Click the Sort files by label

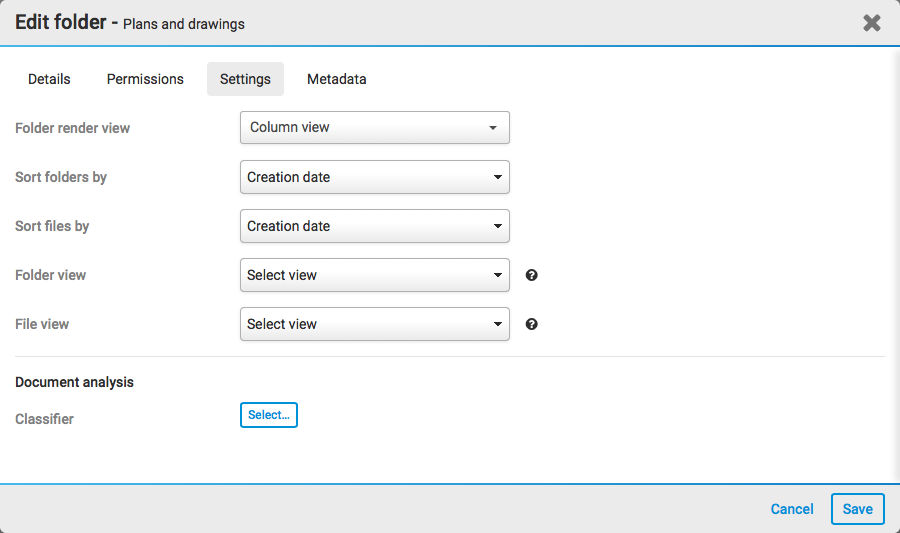[52, 226]
